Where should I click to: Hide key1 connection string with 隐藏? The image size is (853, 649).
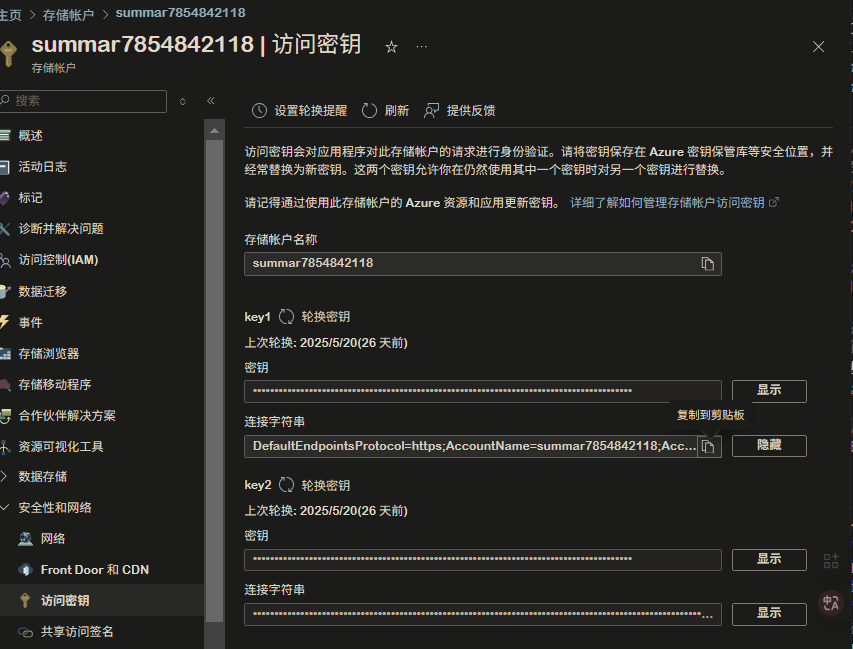pyautogui.click(x=768, y=445)
